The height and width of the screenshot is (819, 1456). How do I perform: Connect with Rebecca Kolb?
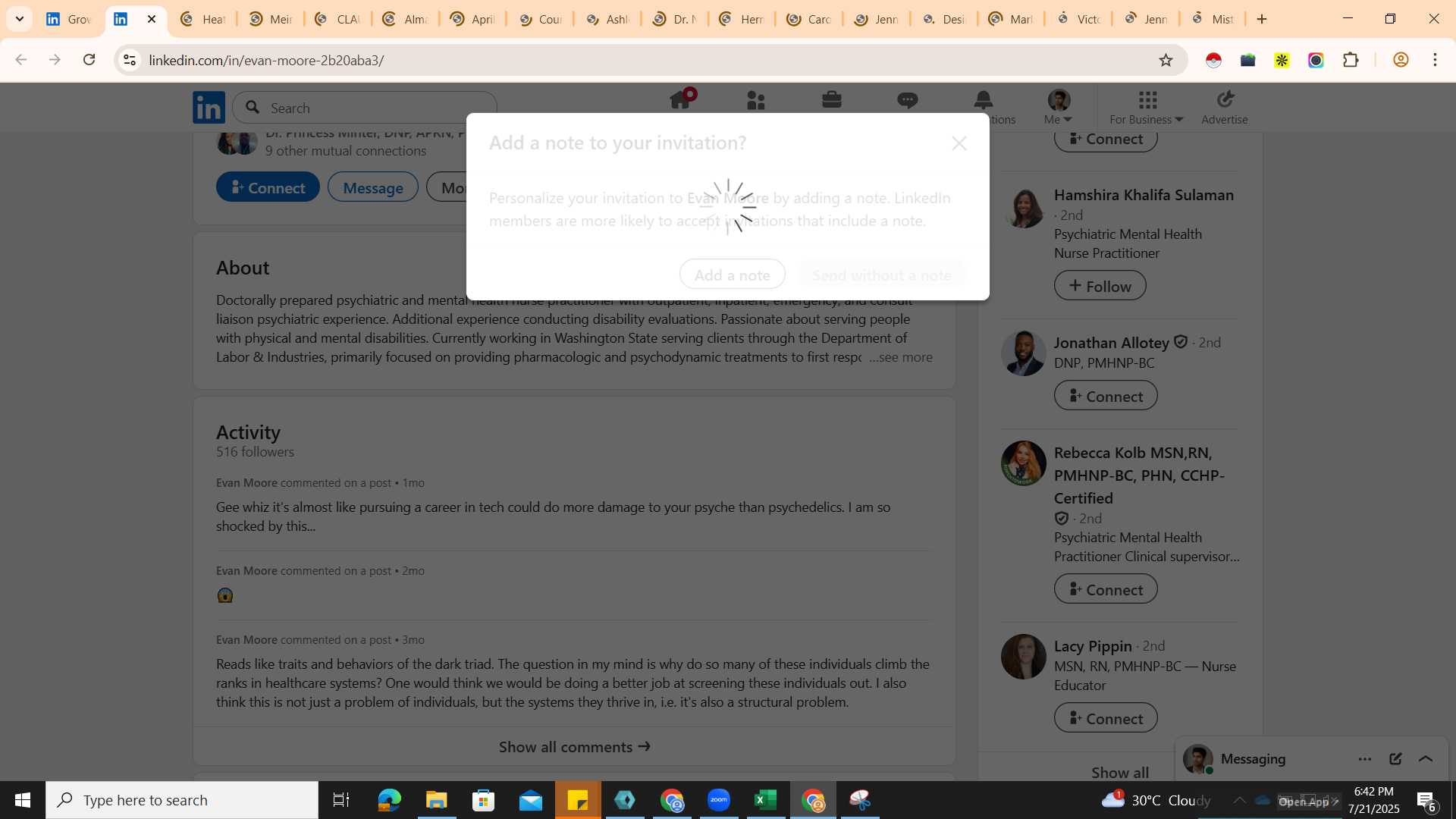1106,589
